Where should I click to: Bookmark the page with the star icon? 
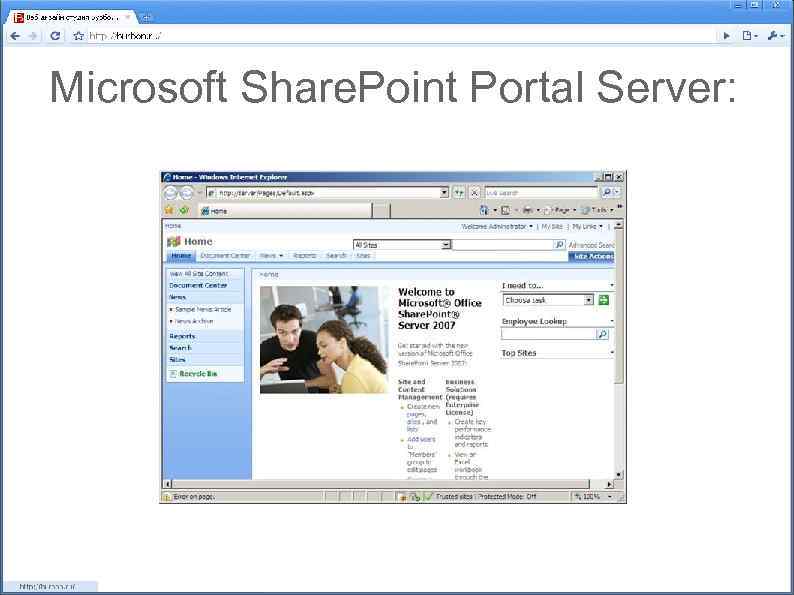[78, 36]
